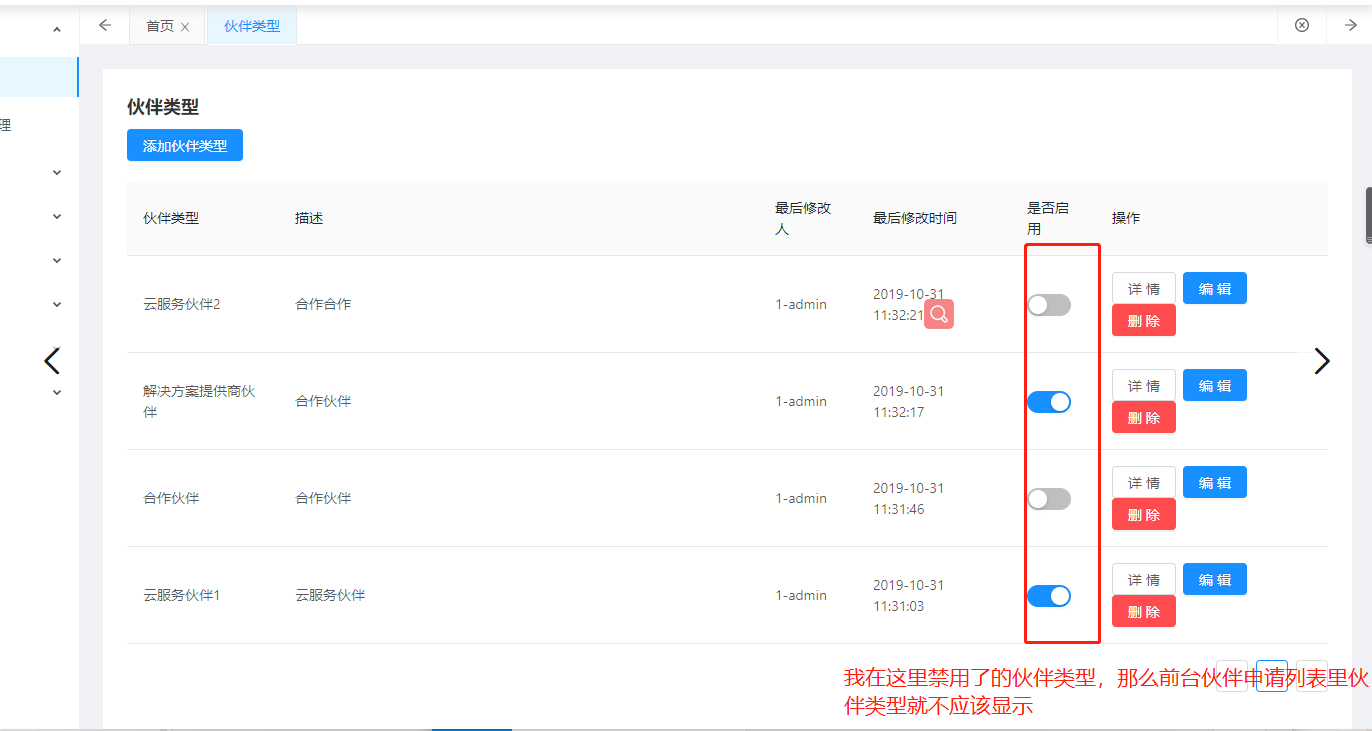Click the 云服务伙伴 description cell
The width and height of the screenshot is (1372, 731).
click(x=330, y=595)
